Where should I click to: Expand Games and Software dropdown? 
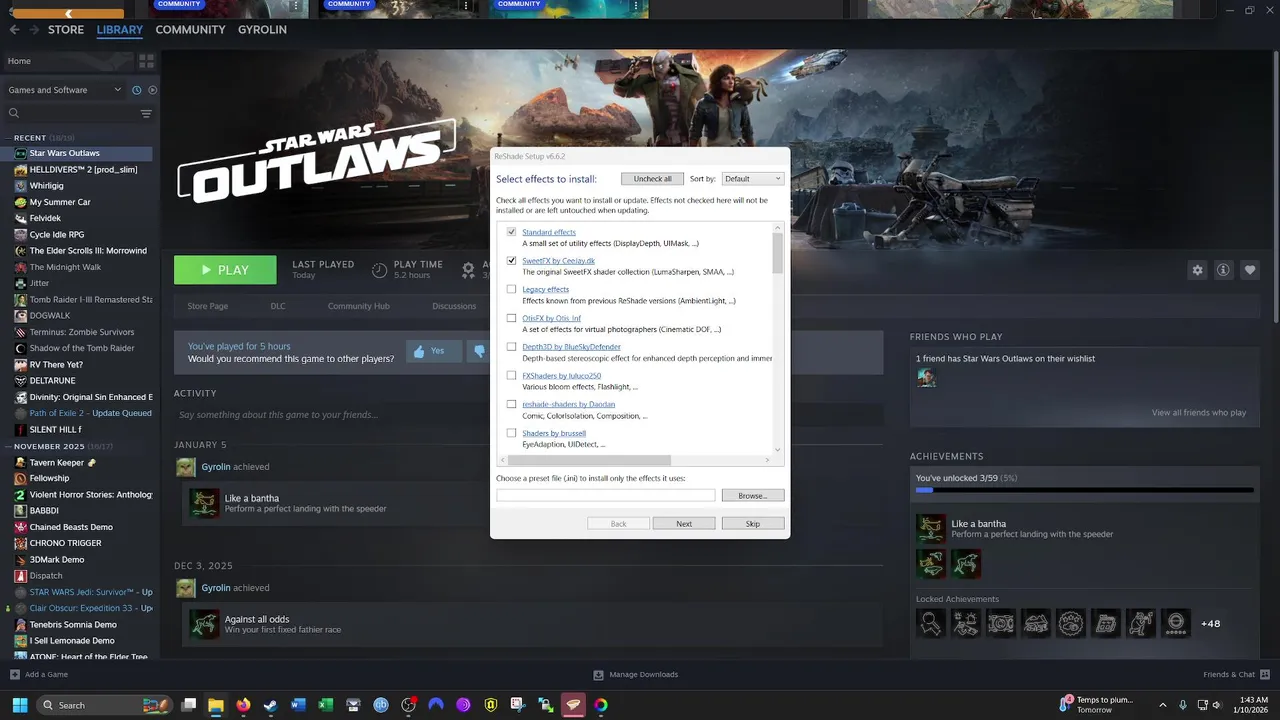pyautogui.click(x=65, y=90)
